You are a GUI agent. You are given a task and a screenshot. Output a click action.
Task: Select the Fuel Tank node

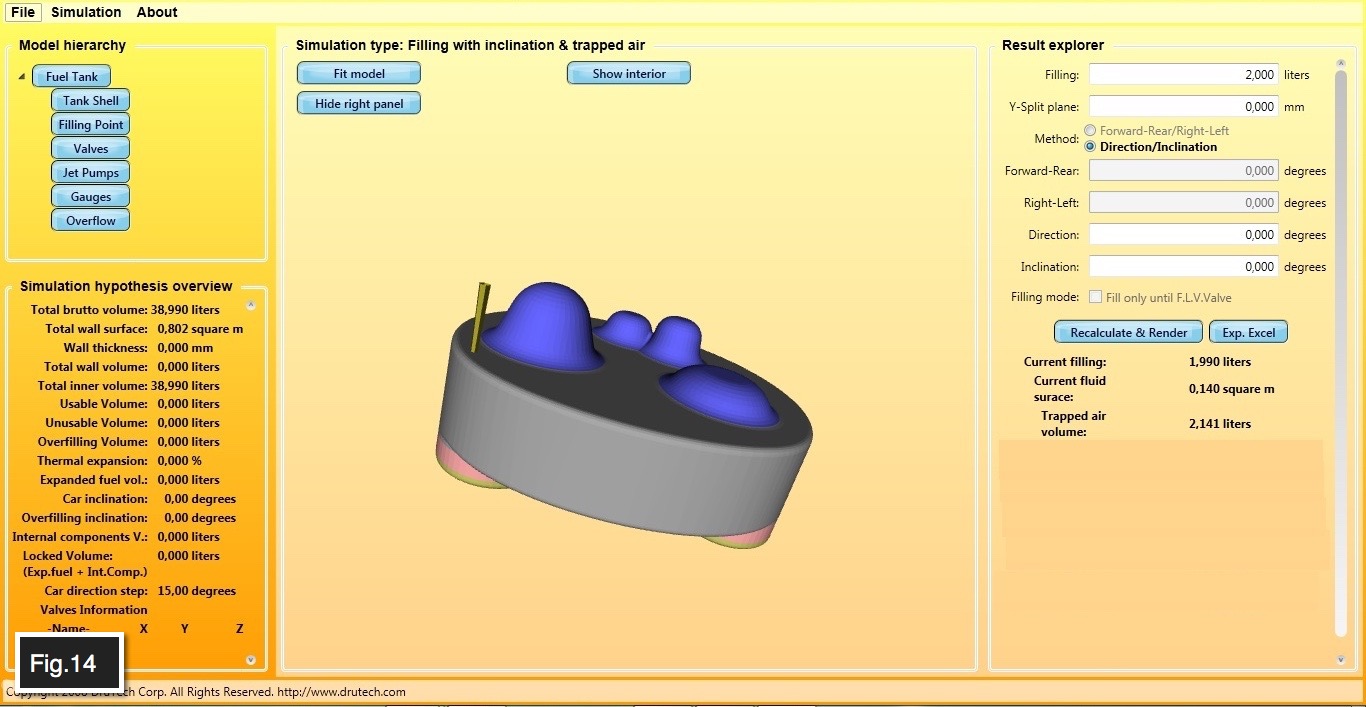71,77
